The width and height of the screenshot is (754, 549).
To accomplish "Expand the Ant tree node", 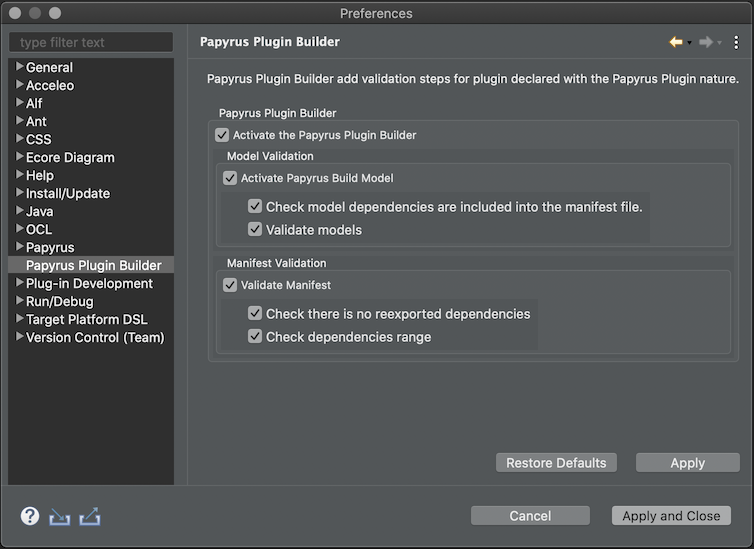I will click(x=20, y=121).
